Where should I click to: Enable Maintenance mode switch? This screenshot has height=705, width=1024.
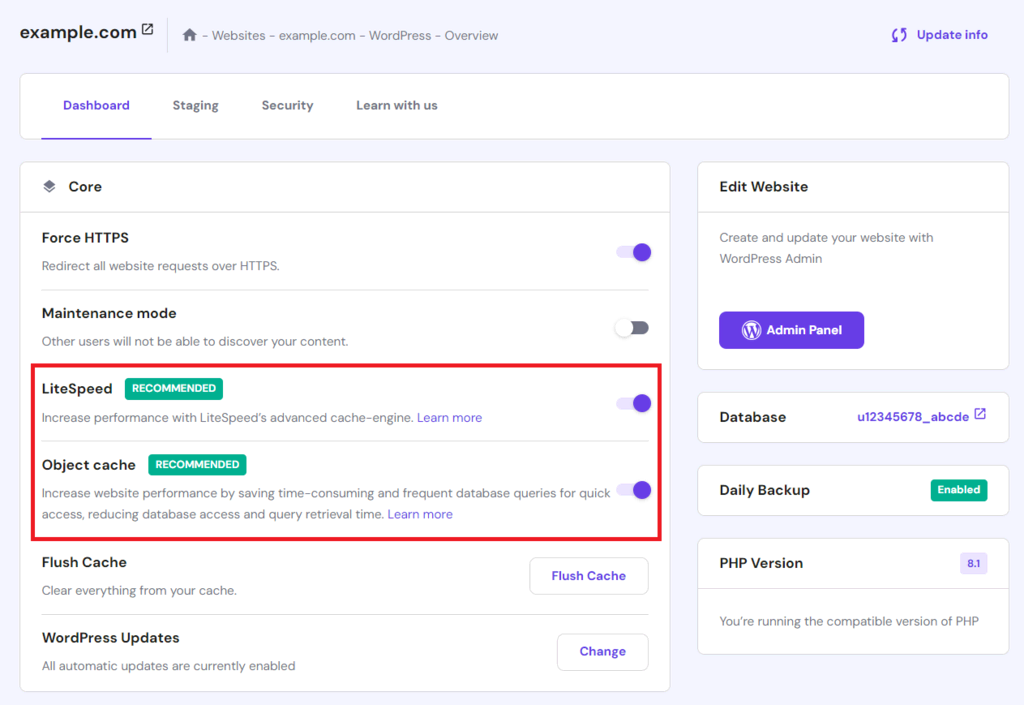[632, 328]
